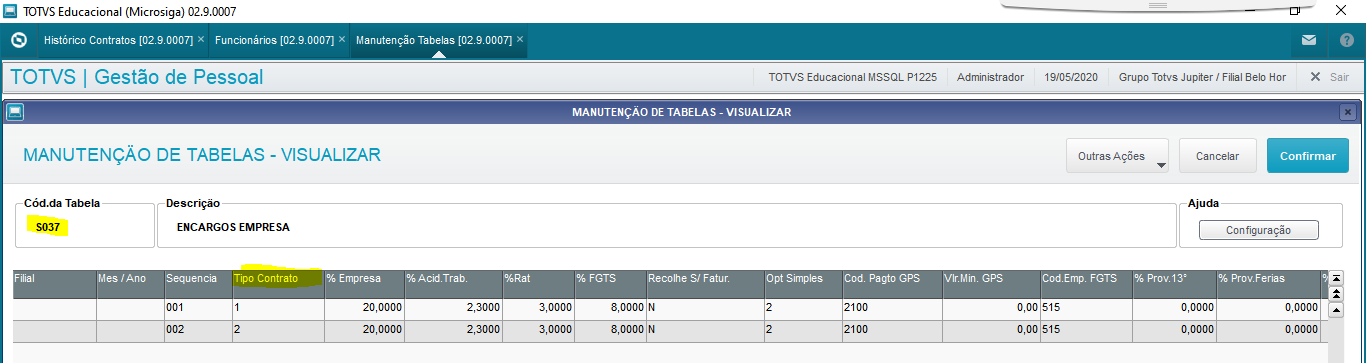
Task: Click the S037 table code field
Action: click(84, 227)
